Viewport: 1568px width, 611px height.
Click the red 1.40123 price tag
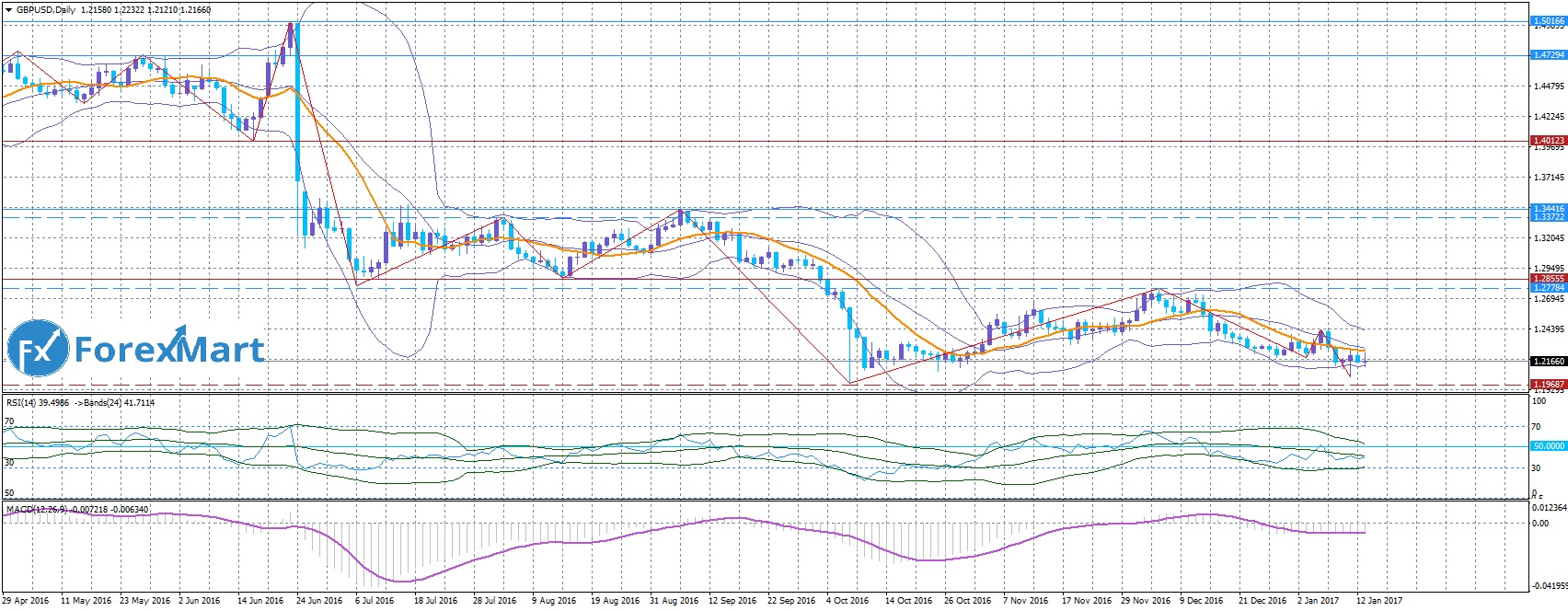(1548, 141)
